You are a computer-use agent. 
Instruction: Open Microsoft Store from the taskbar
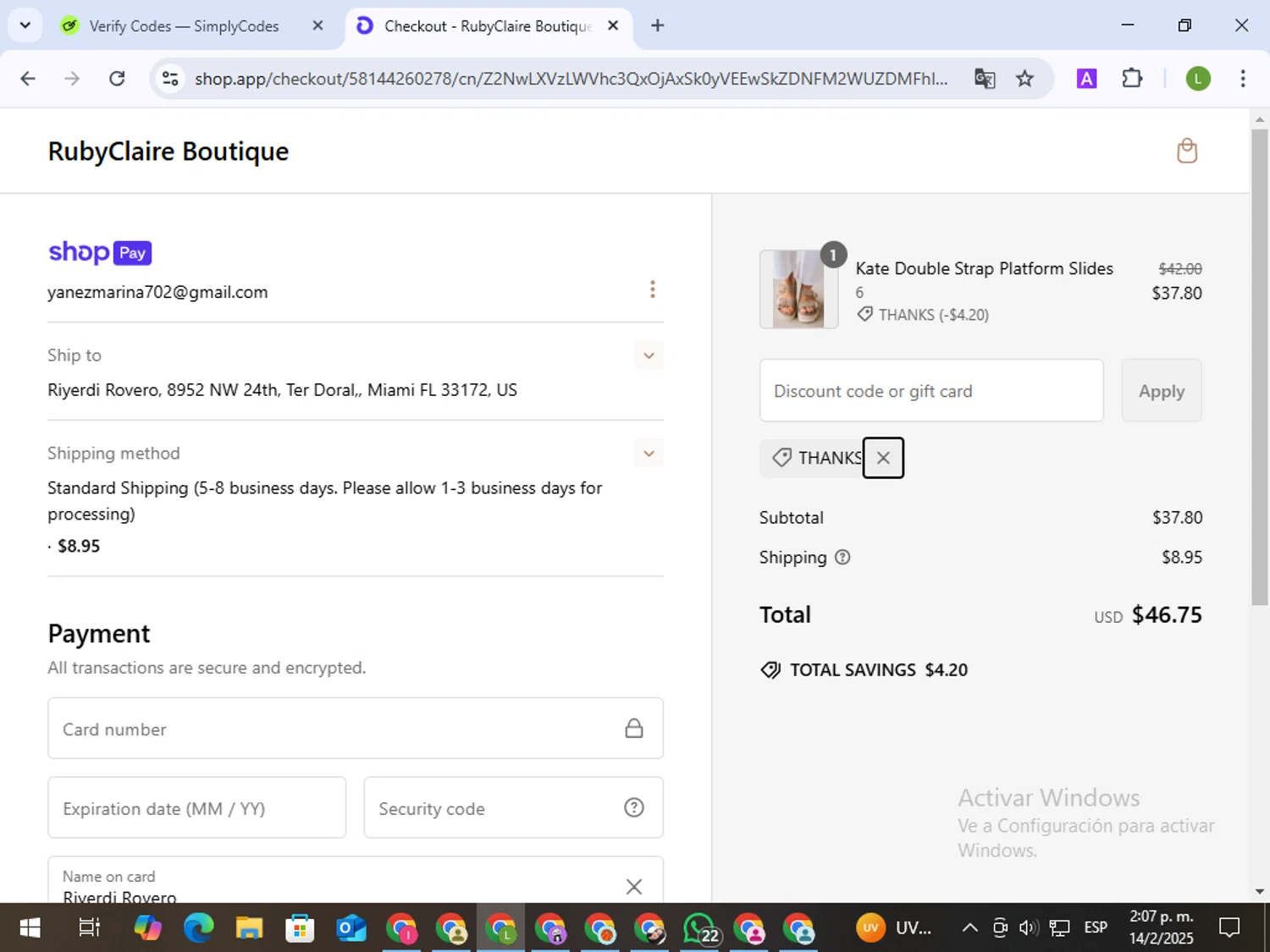click(300, 928)
